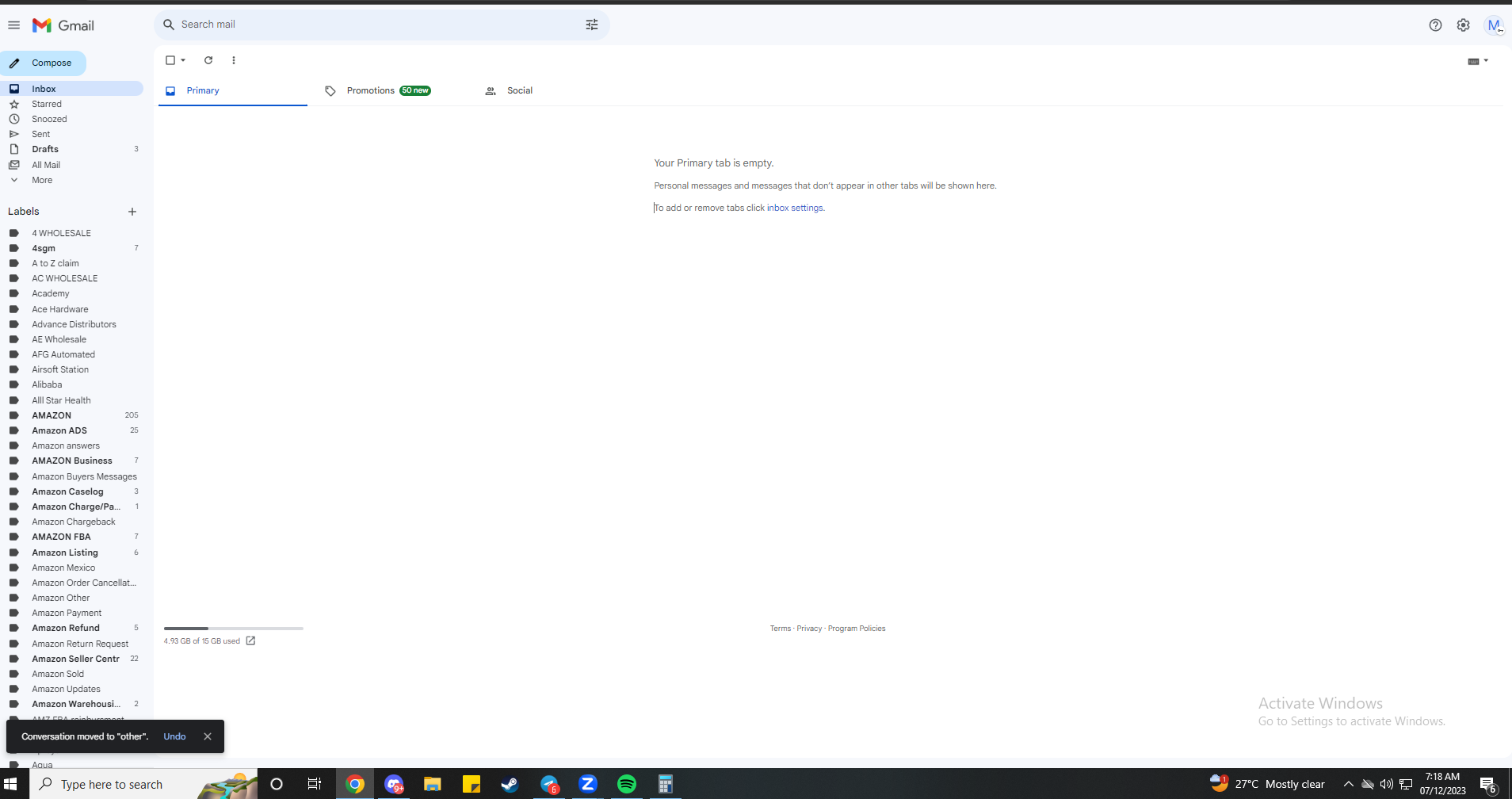This screenshot has height=799, width=1512.
Task: Undo moving conversation to other
Action: (x=174, y=736)
